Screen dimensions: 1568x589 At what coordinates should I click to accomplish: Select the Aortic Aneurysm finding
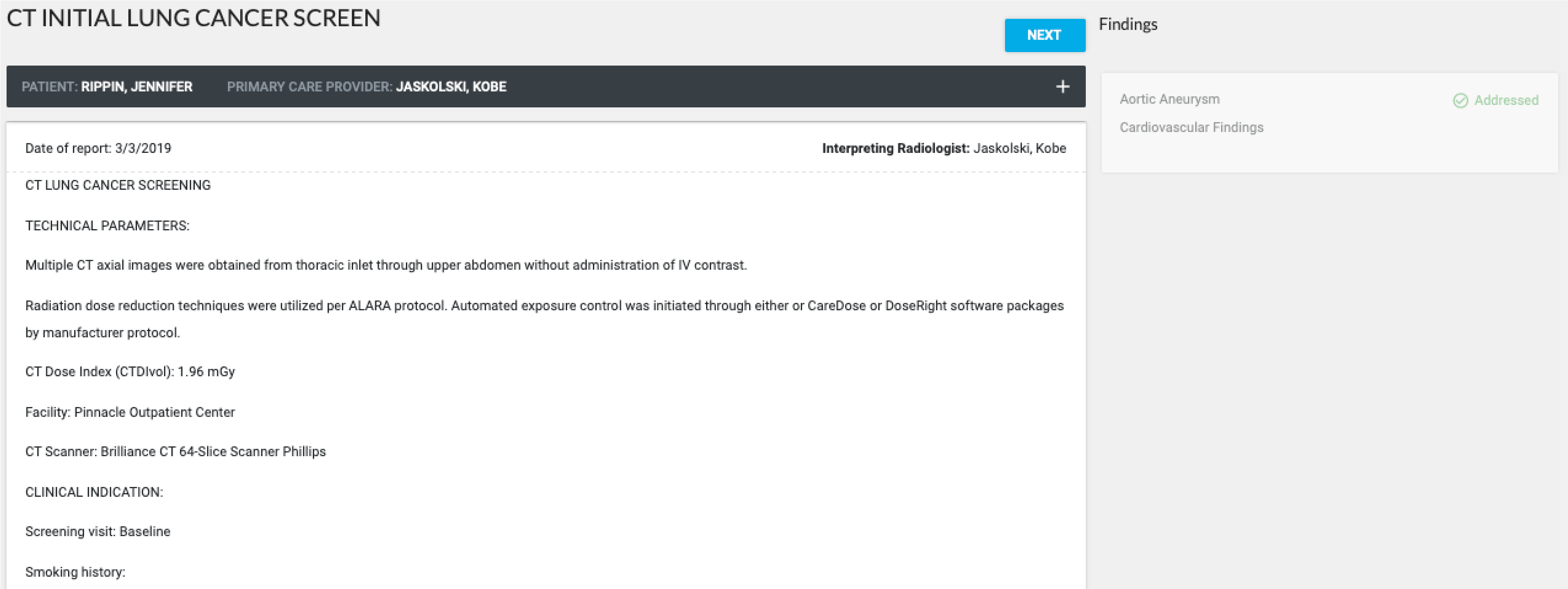[1169, 99]
